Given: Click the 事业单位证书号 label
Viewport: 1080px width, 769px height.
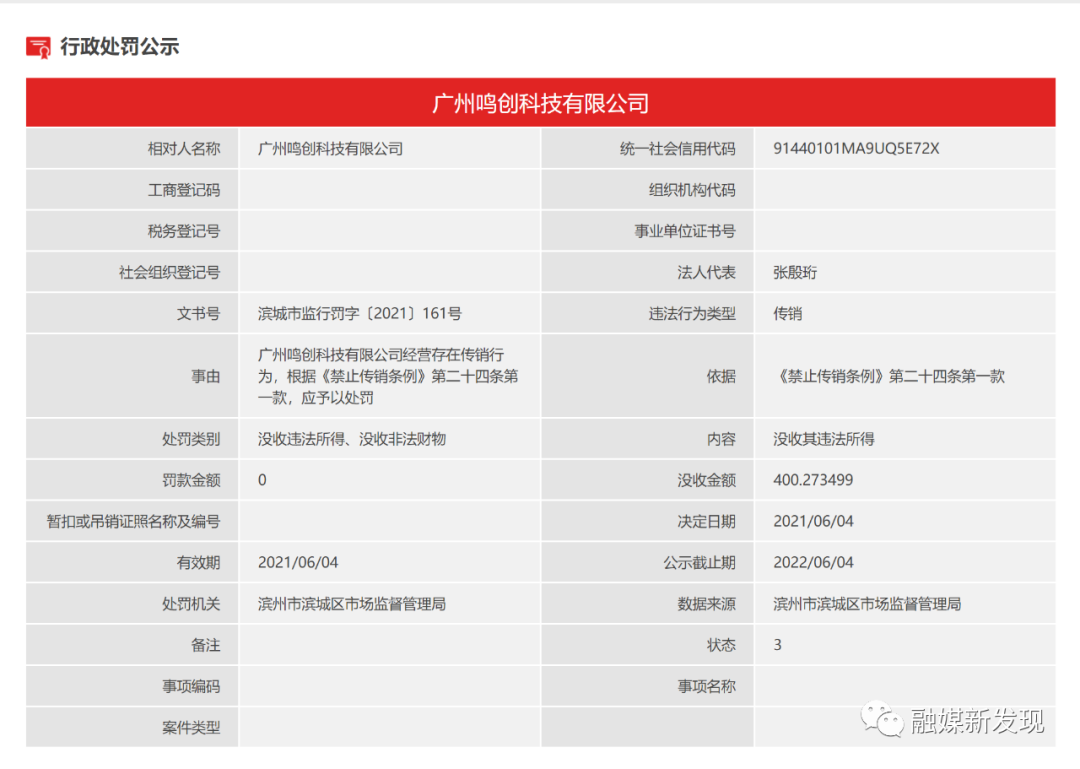Looking at the screenshot, I should [685, 232].
